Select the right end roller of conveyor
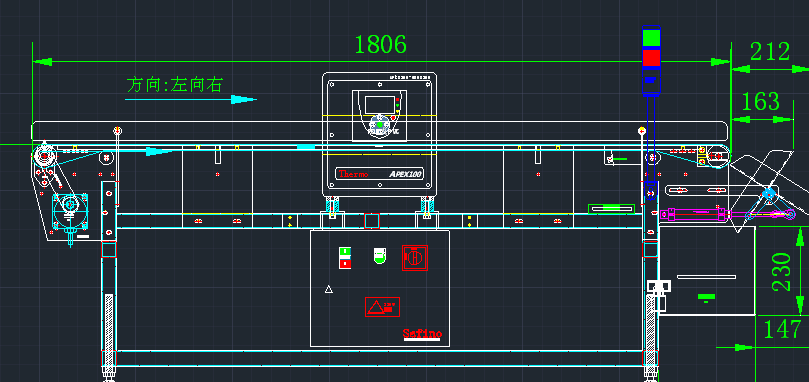Image resolution: width=809 pixels, height=382 pixels. (x=718, y=155)
